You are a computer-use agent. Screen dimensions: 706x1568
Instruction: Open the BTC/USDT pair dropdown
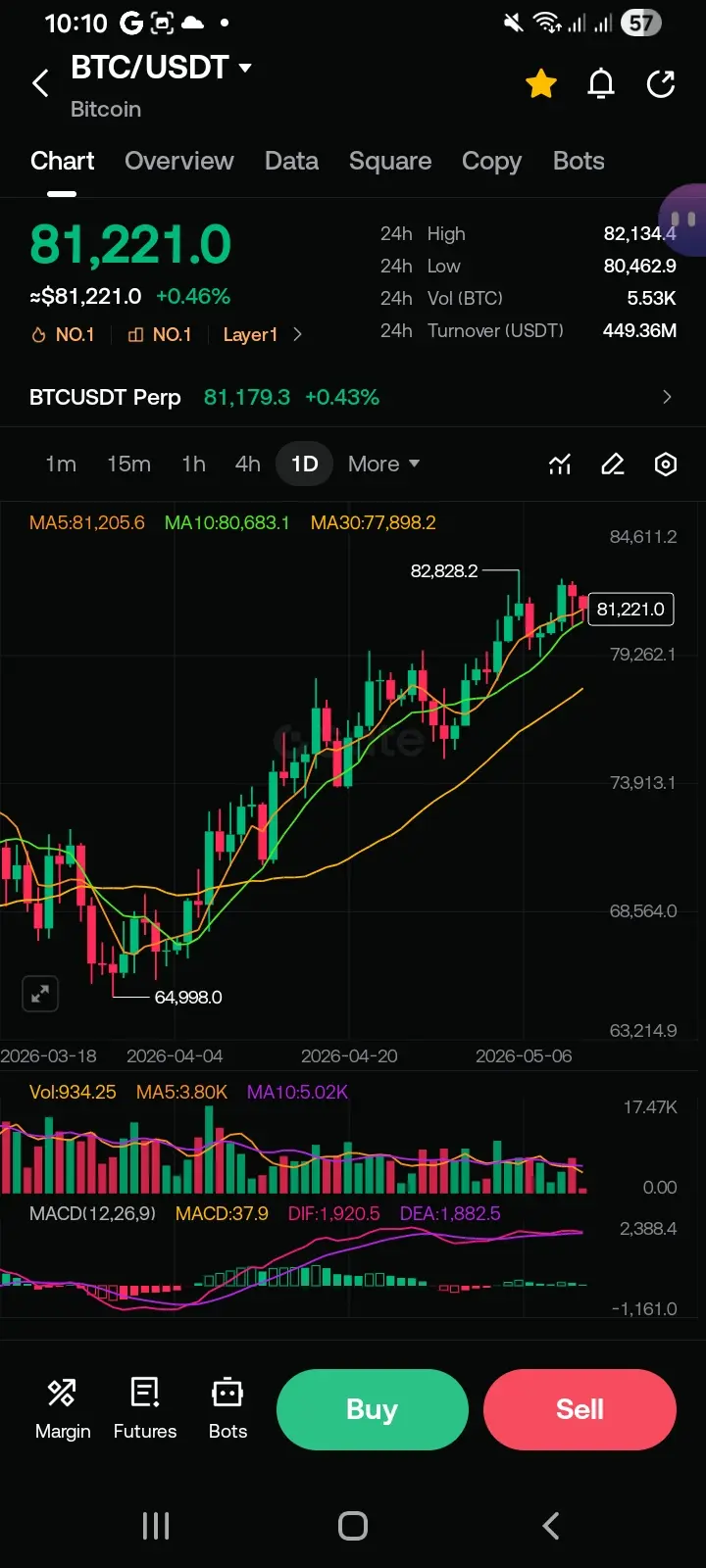[x=162, y=68]
